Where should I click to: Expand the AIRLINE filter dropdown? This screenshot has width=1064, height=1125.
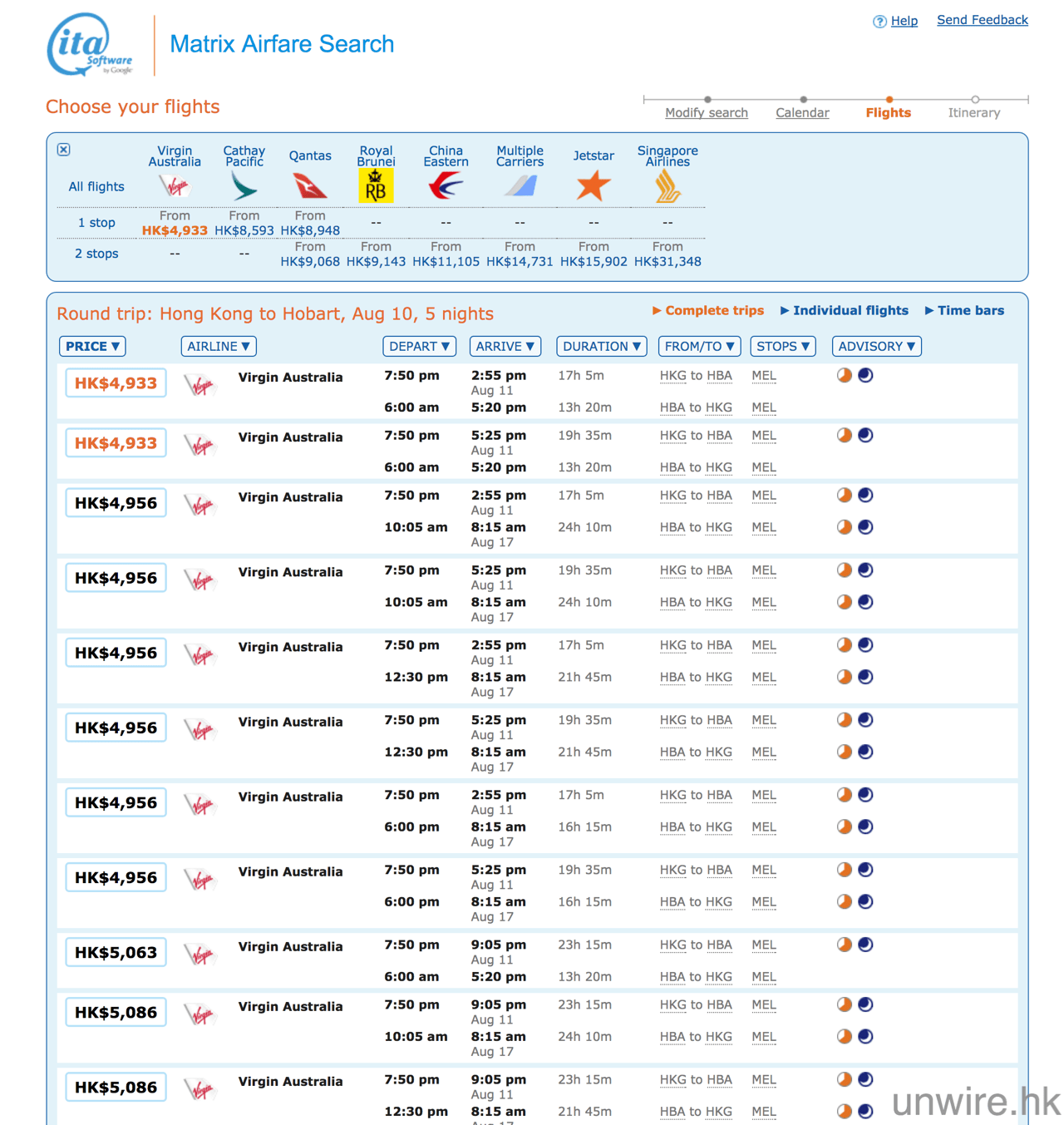219,347
